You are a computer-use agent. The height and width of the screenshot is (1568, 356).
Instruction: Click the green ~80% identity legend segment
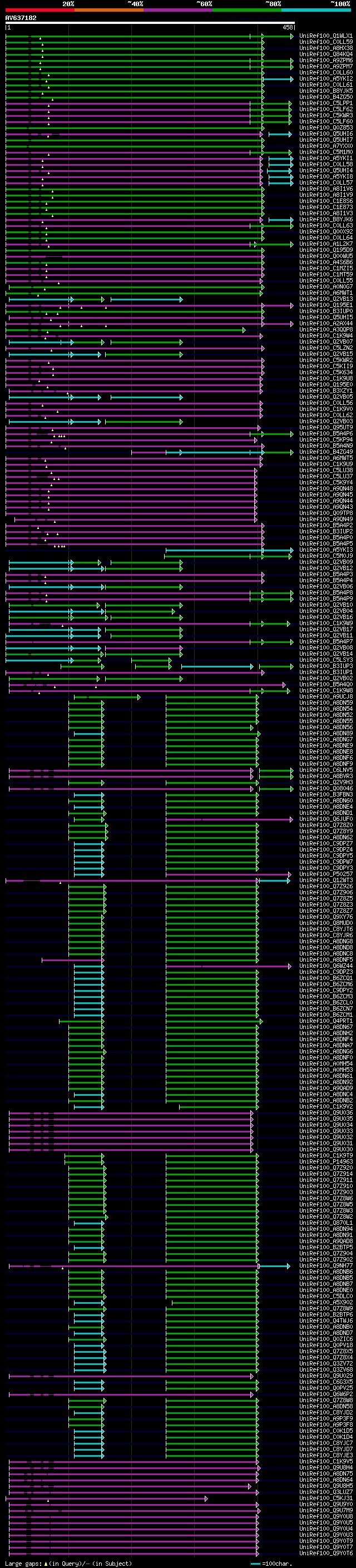tap(247, 10)
